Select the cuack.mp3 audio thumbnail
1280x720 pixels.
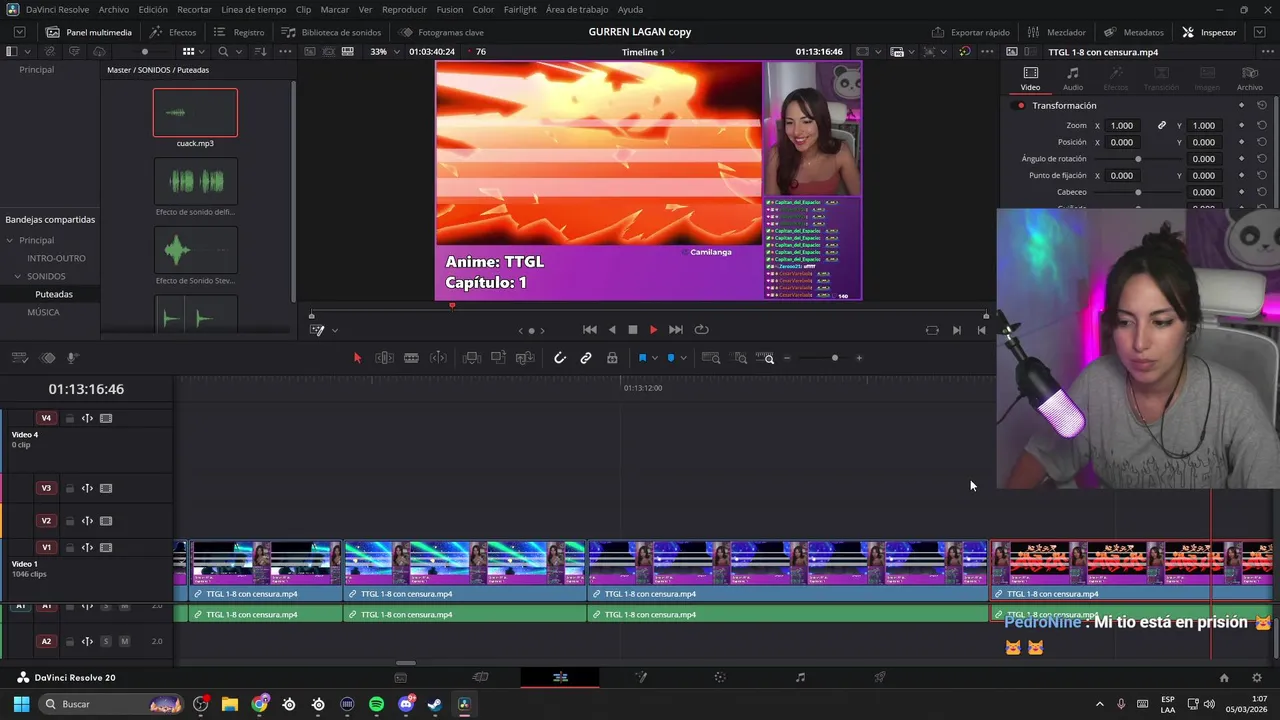[195, 113]
